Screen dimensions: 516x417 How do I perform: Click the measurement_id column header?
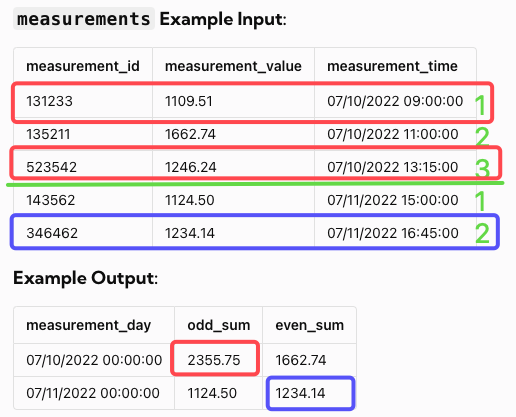point(83,66)
